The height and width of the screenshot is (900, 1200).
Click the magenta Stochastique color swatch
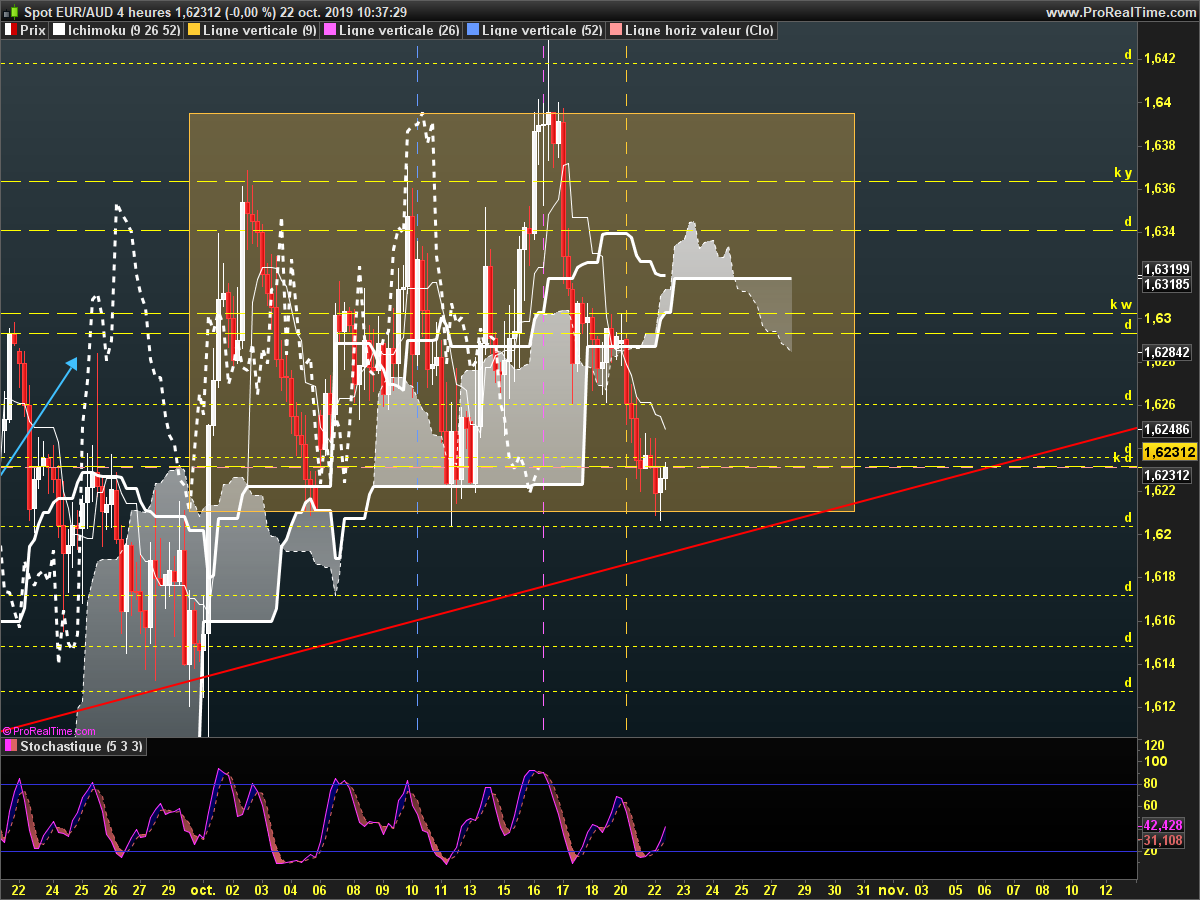coord(11,746)
